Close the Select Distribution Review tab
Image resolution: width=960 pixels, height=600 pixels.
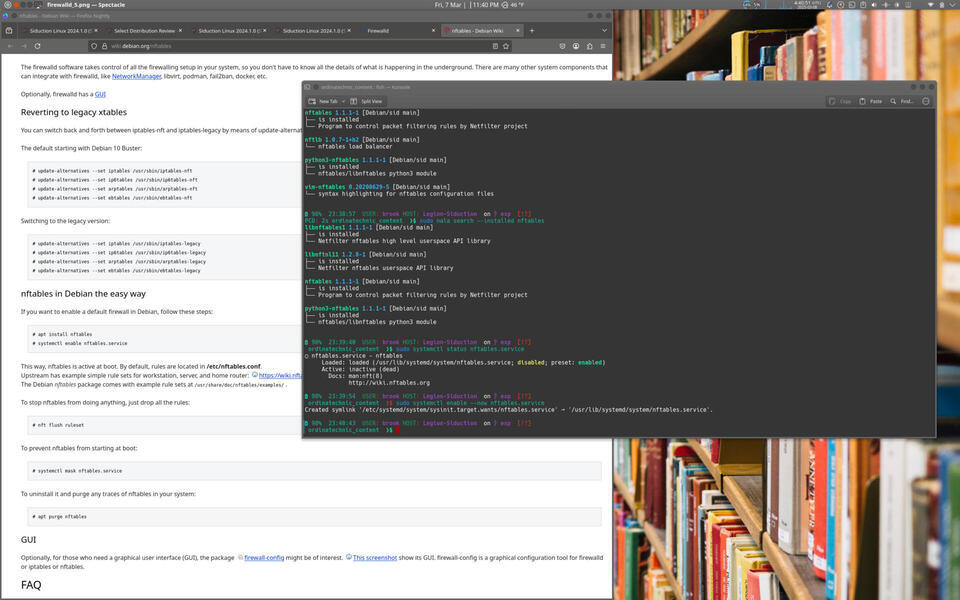click(x=180, y=30)
